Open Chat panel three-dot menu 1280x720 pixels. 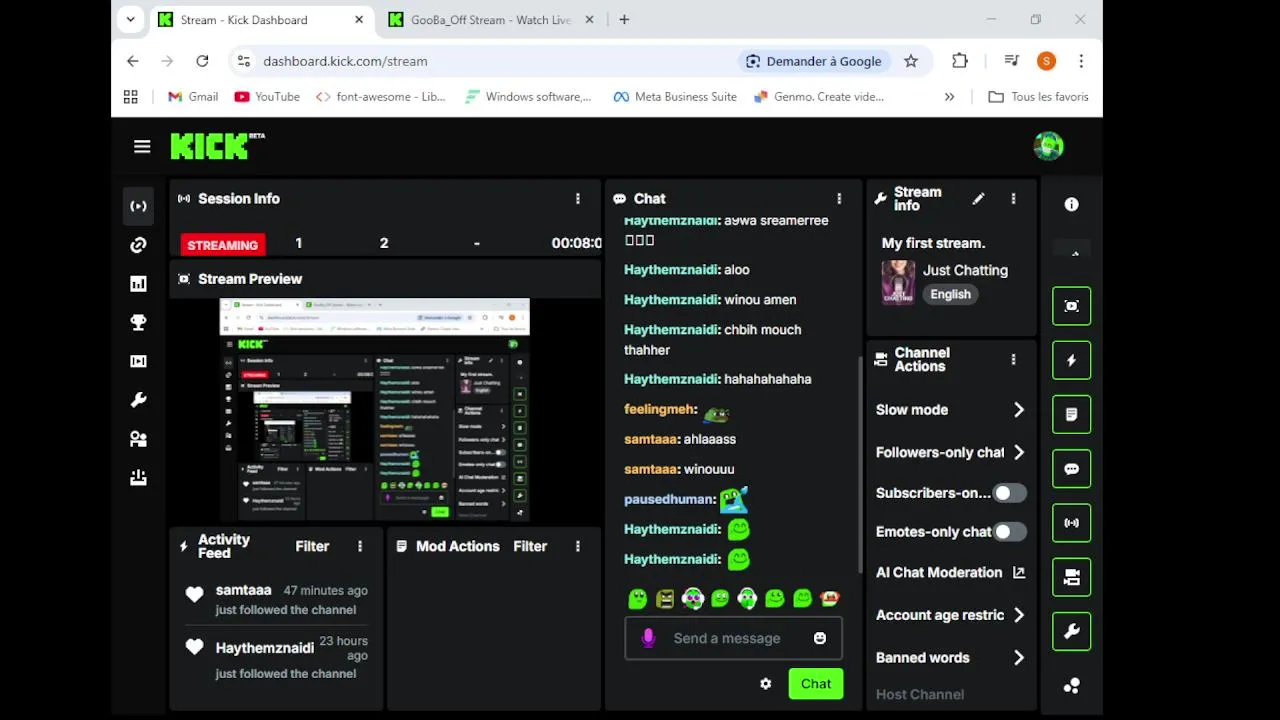[x=839, y=199]
